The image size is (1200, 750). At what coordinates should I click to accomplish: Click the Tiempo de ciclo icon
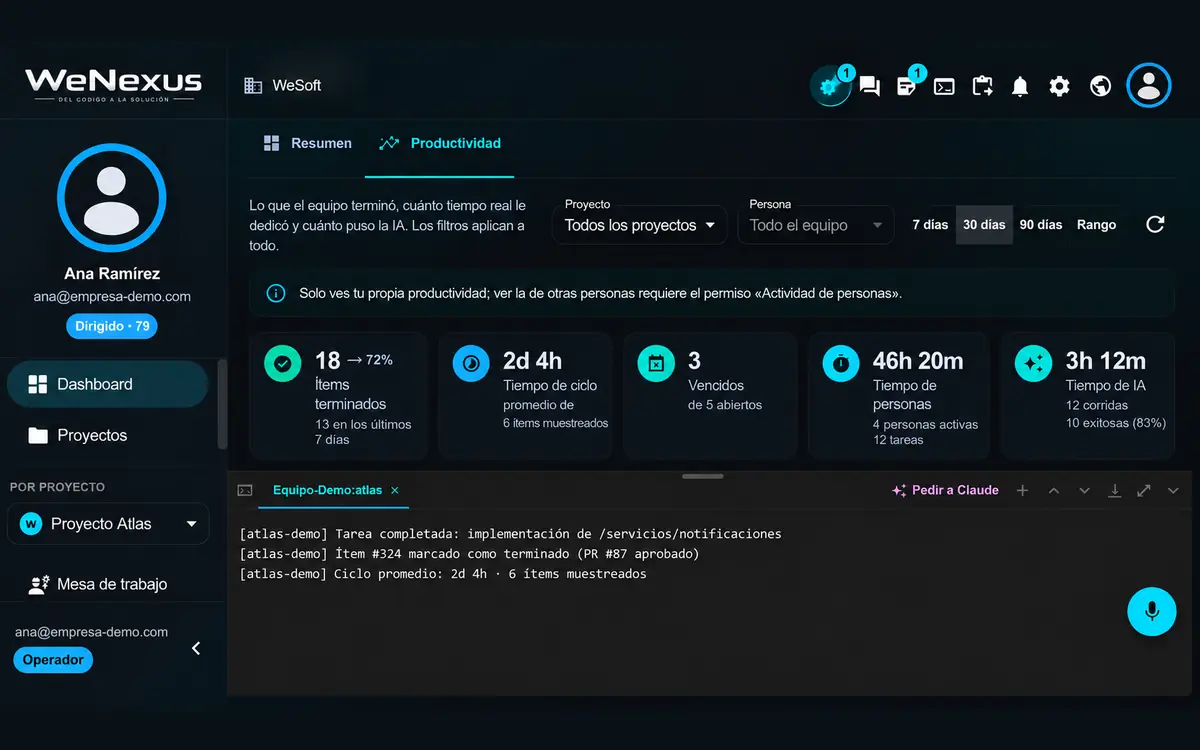(x=471, y=364)
